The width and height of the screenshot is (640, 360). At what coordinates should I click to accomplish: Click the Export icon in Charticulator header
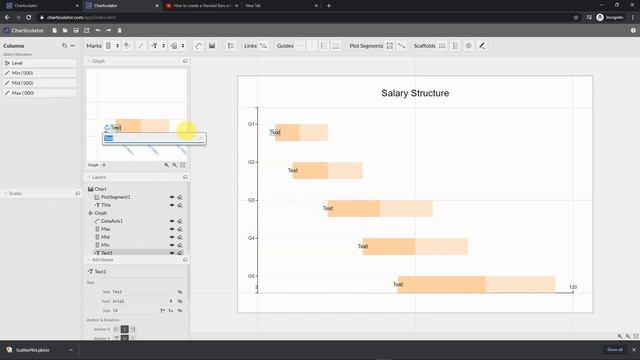click(x=87, y=31)
